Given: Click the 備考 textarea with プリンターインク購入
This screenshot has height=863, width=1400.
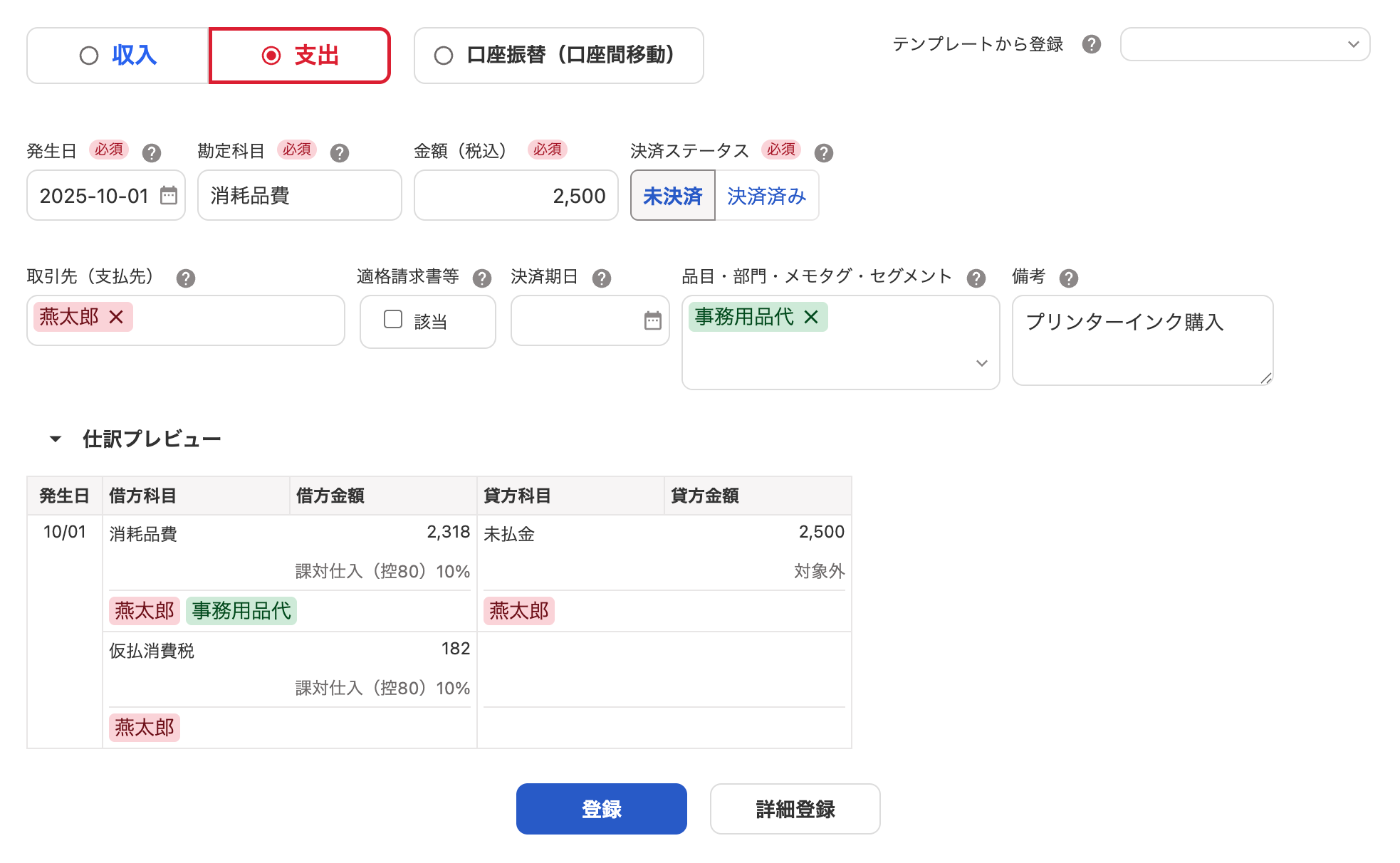Looking at the screenshot, I should [1142, 340].
